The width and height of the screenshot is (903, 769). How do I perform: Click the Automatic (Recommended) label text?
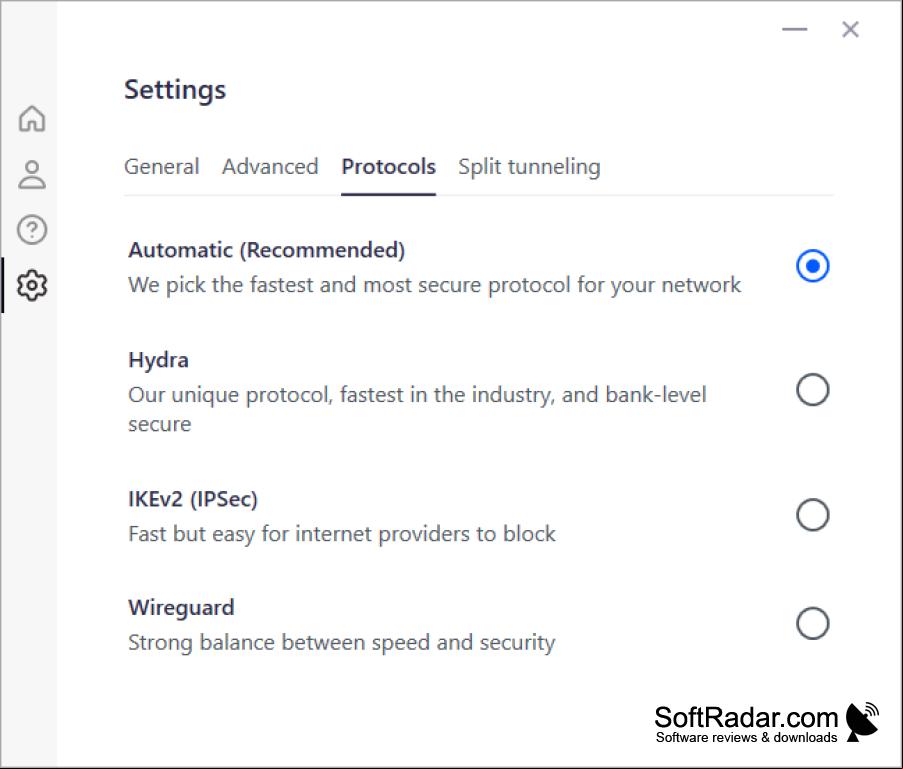[x=267, y=251]
